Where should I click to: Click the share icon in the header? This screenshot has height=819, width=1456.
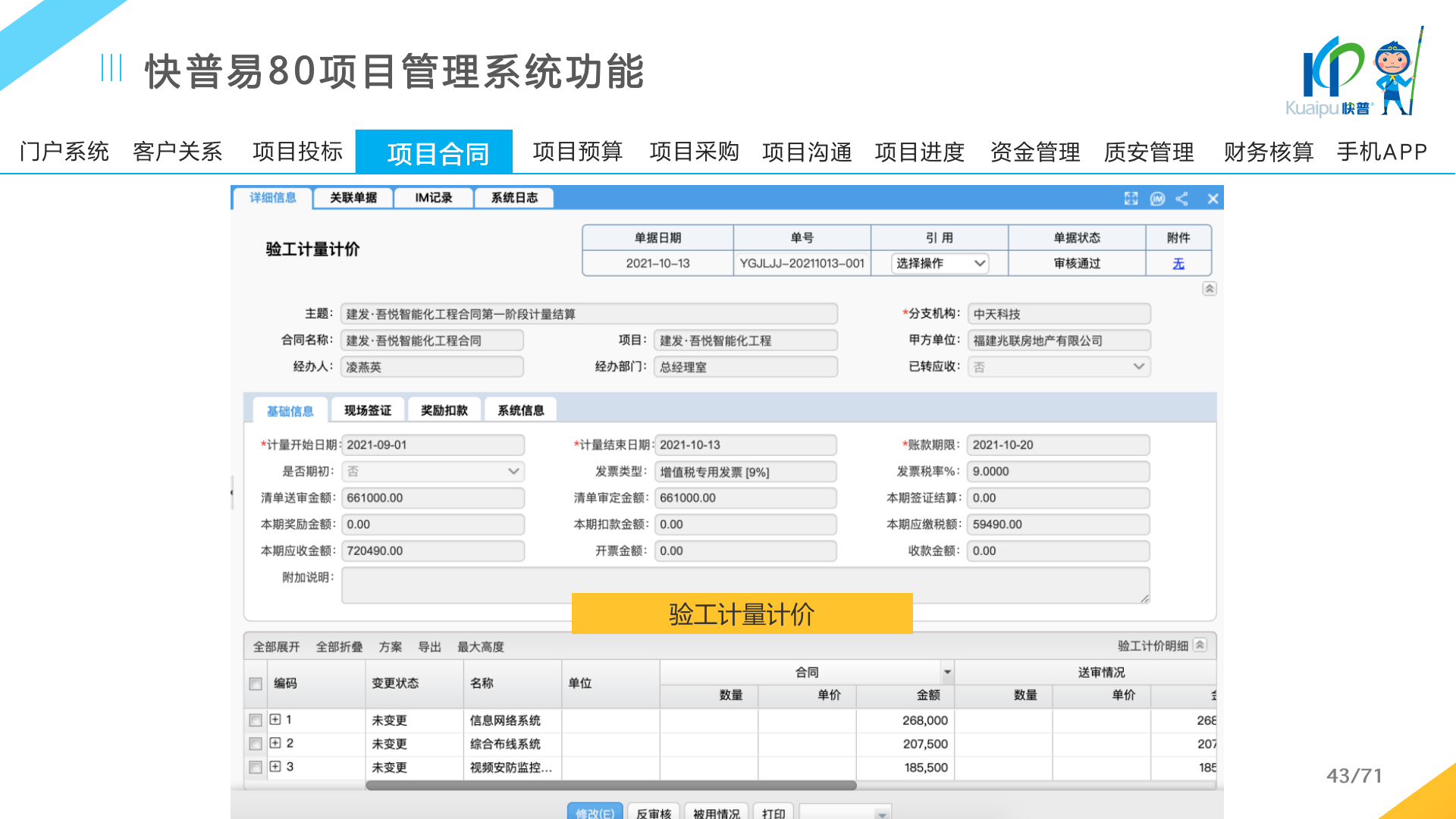pos(1182,199)
